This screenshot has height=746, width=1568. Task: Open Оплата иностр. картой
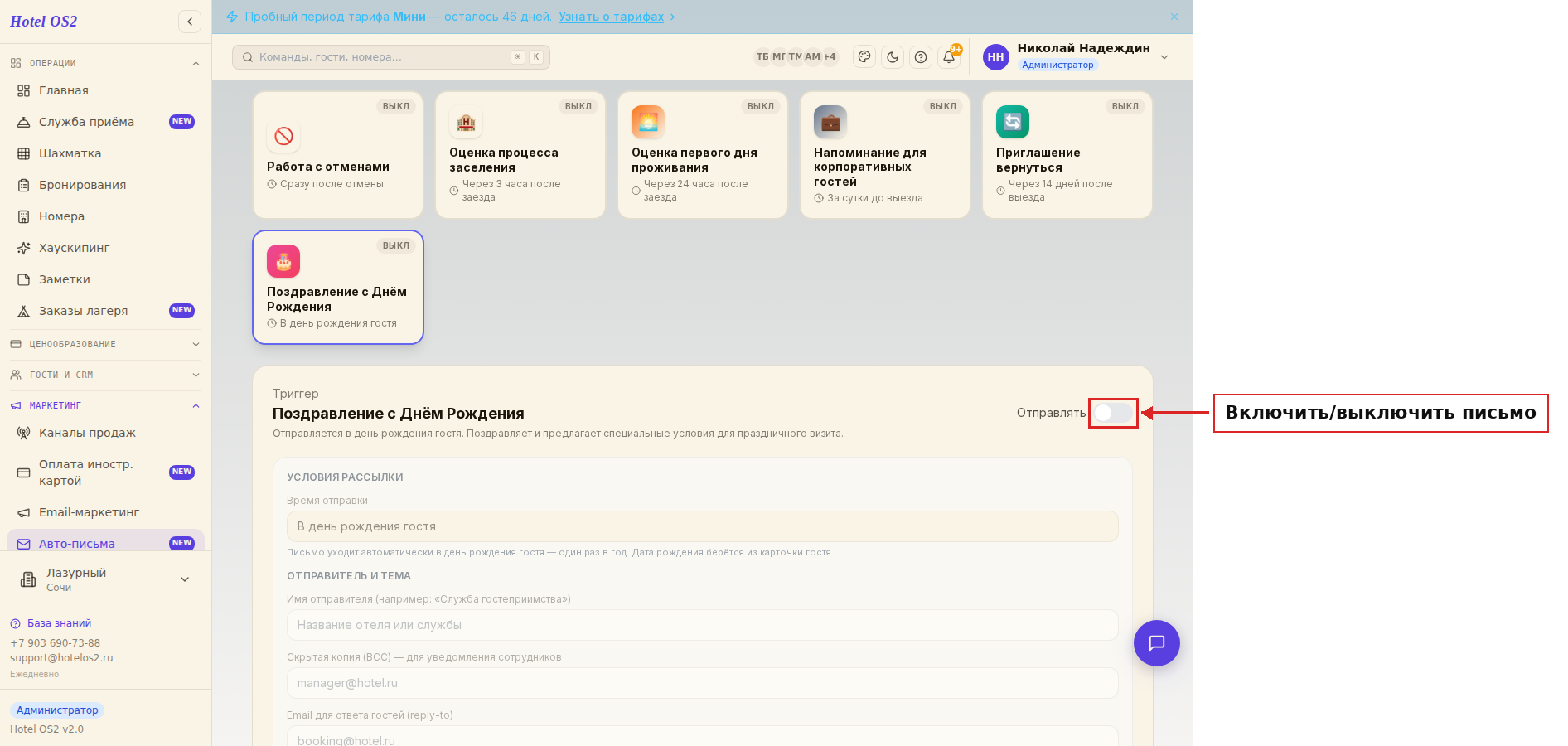click(x=105, y=472)
